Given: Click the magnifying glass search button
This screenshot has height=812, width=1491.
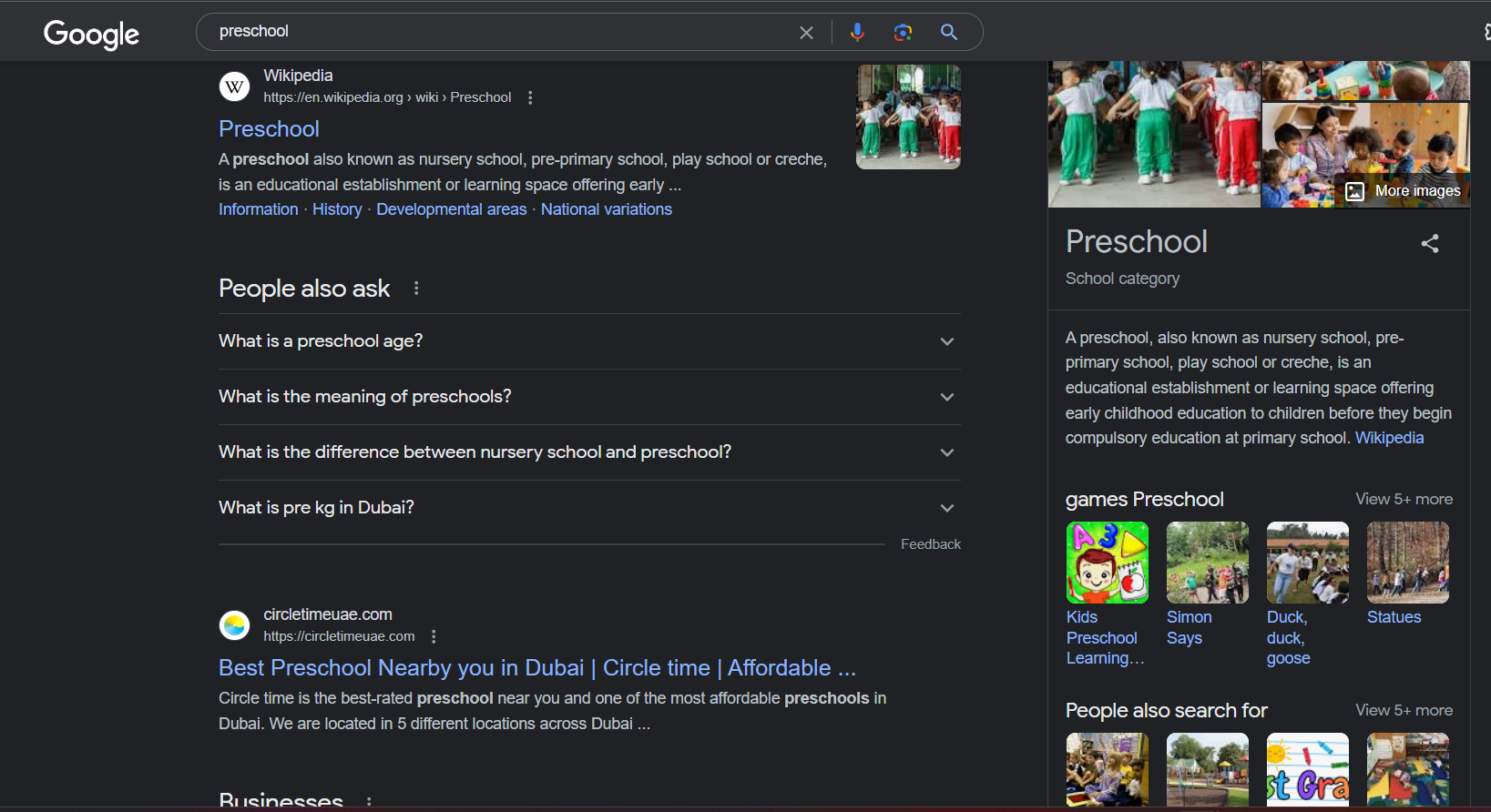Looking at the screenshot, I should [x=949, y=32].
